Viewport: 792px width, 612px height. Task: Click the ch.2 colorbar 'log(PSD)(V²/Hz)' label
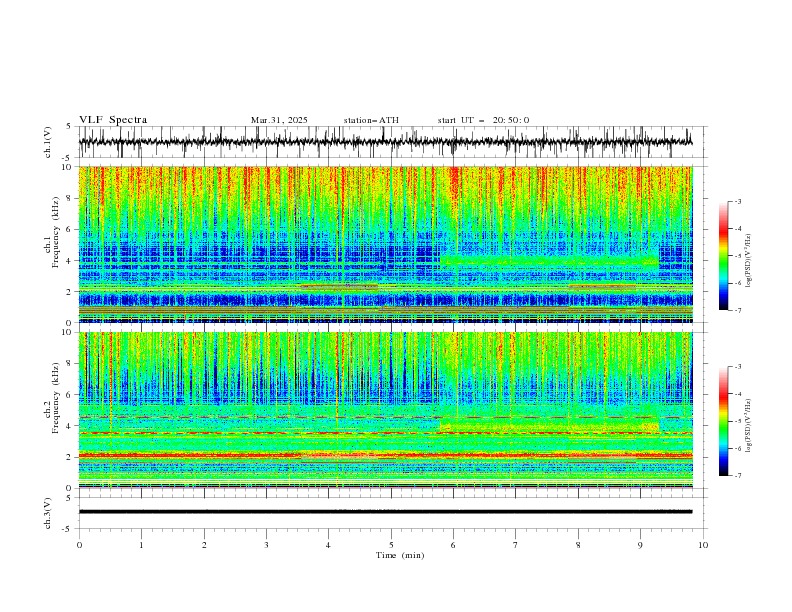click(x=748, y=426)
